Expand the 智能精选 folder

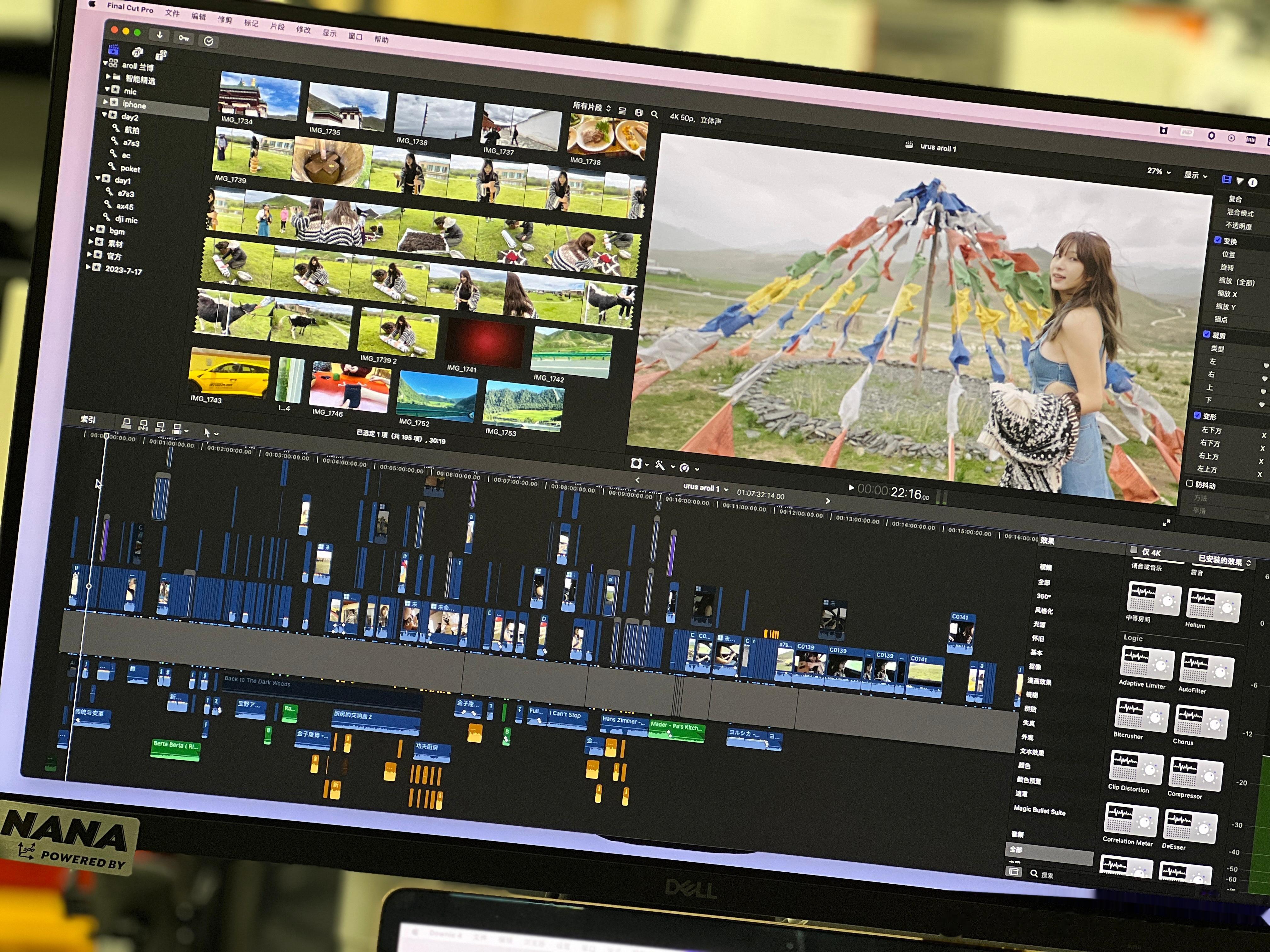pos(108,76)
